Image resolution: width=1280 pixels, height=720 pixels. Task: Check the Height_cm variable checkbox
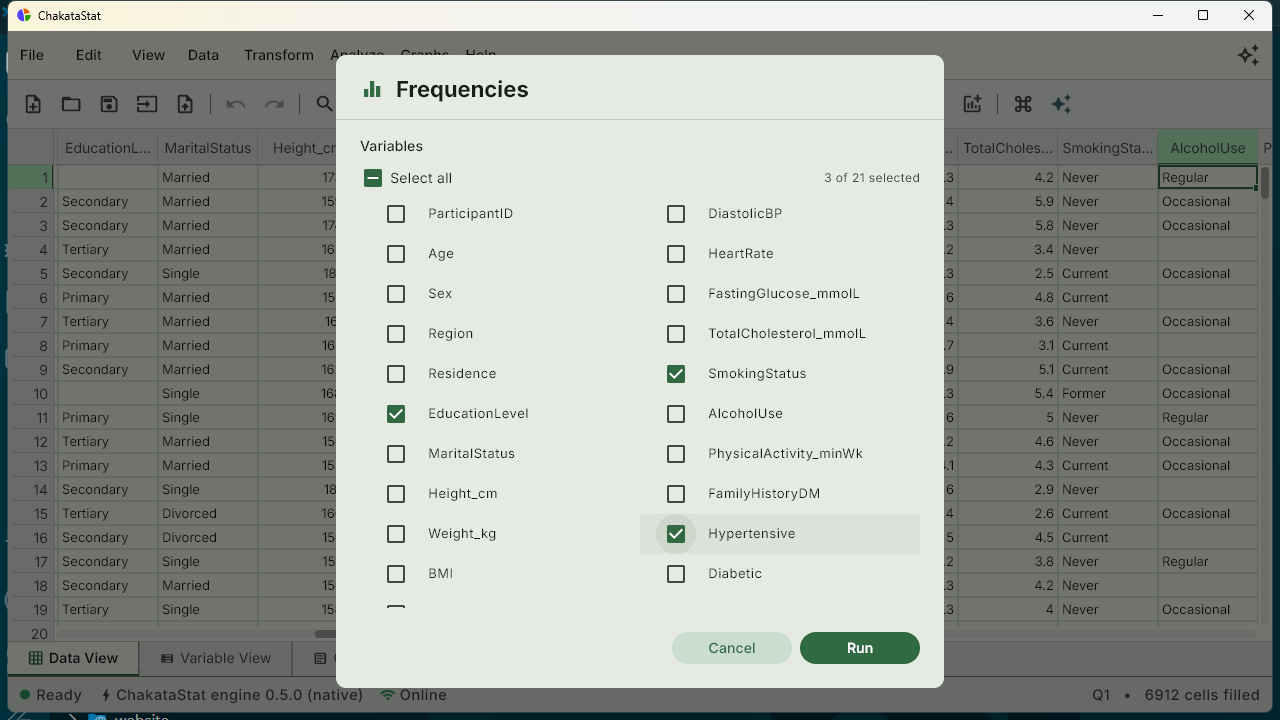[x=396, y=493]
